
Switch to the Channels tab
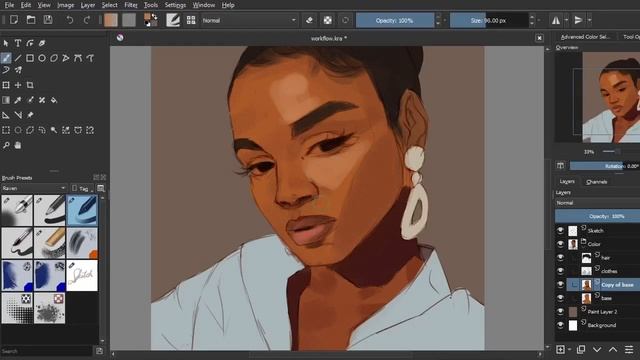(596, 182)
